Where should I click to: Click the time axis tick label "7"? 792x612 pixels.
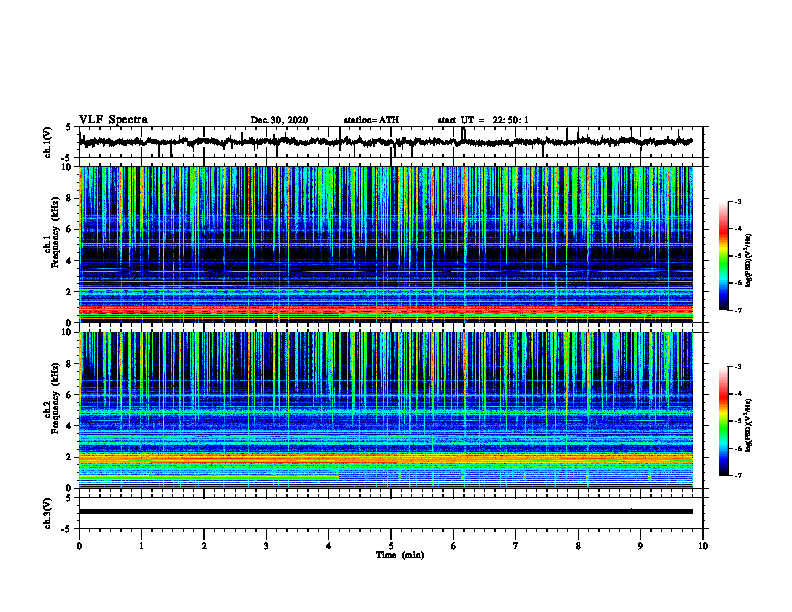(516, 546)
